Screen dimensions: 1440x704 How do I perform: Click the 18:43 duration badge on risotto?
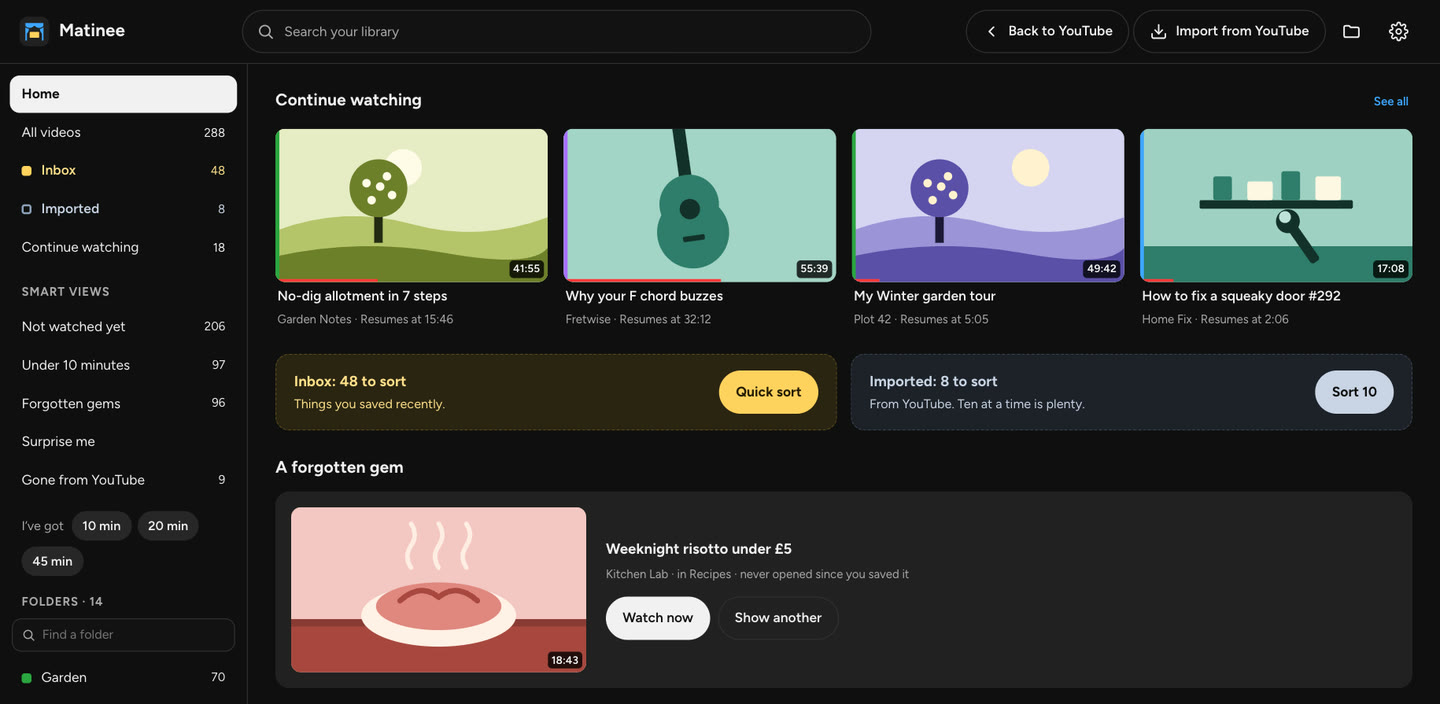point(564,660)
